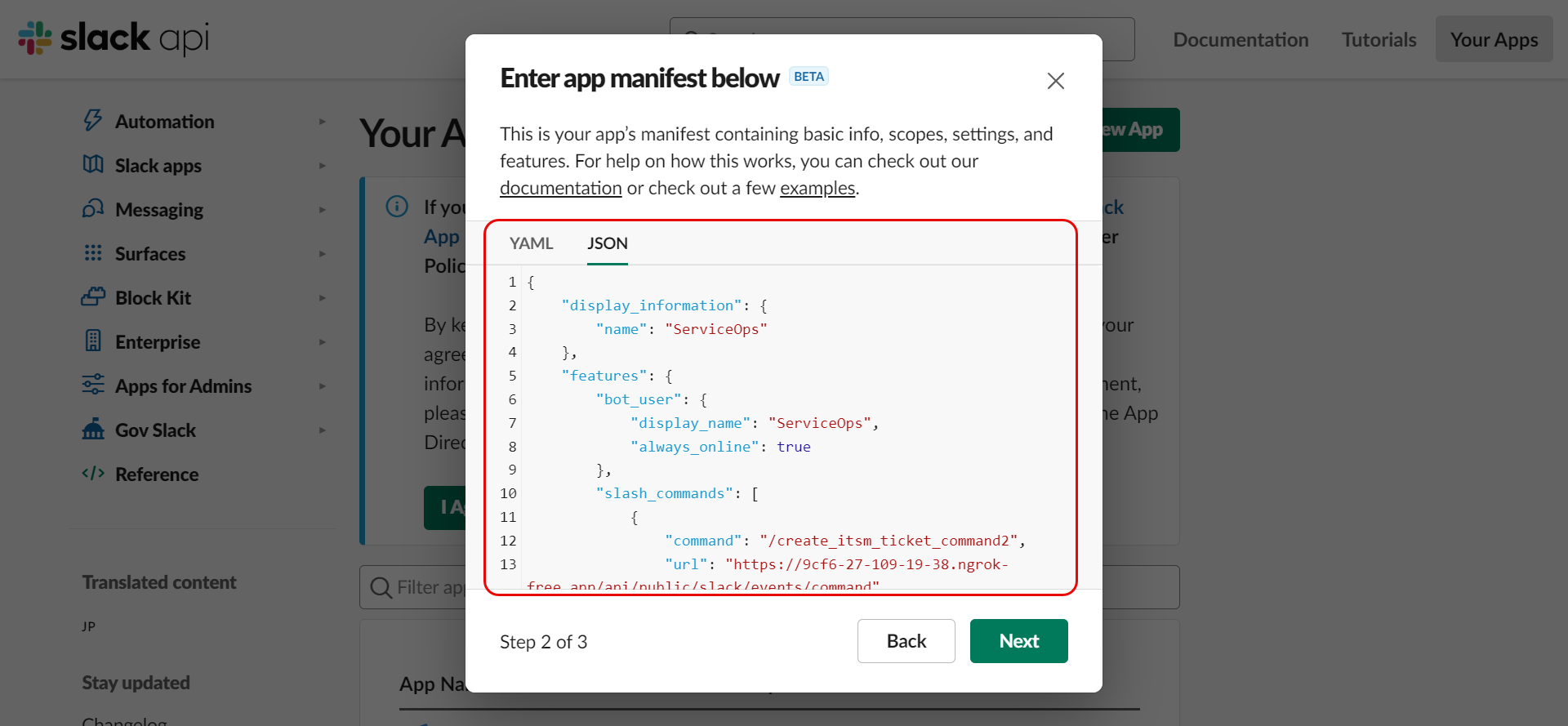
Task: Expand the Block Kit menu arrow
Action: pos(323,298)
